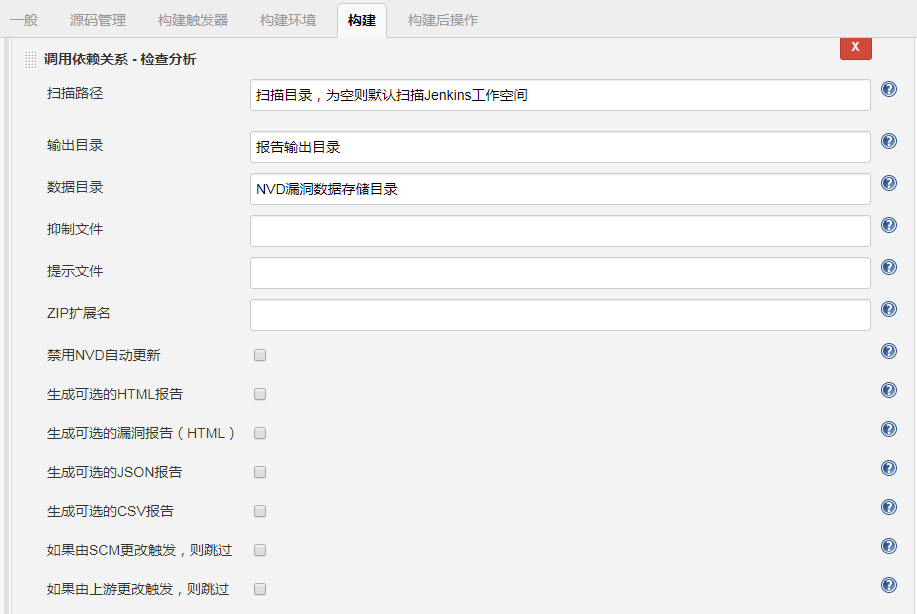The image size is (917, 614).
Task: Enable 禁用NVD自动更新 checkbox
Action: [260, 355]
